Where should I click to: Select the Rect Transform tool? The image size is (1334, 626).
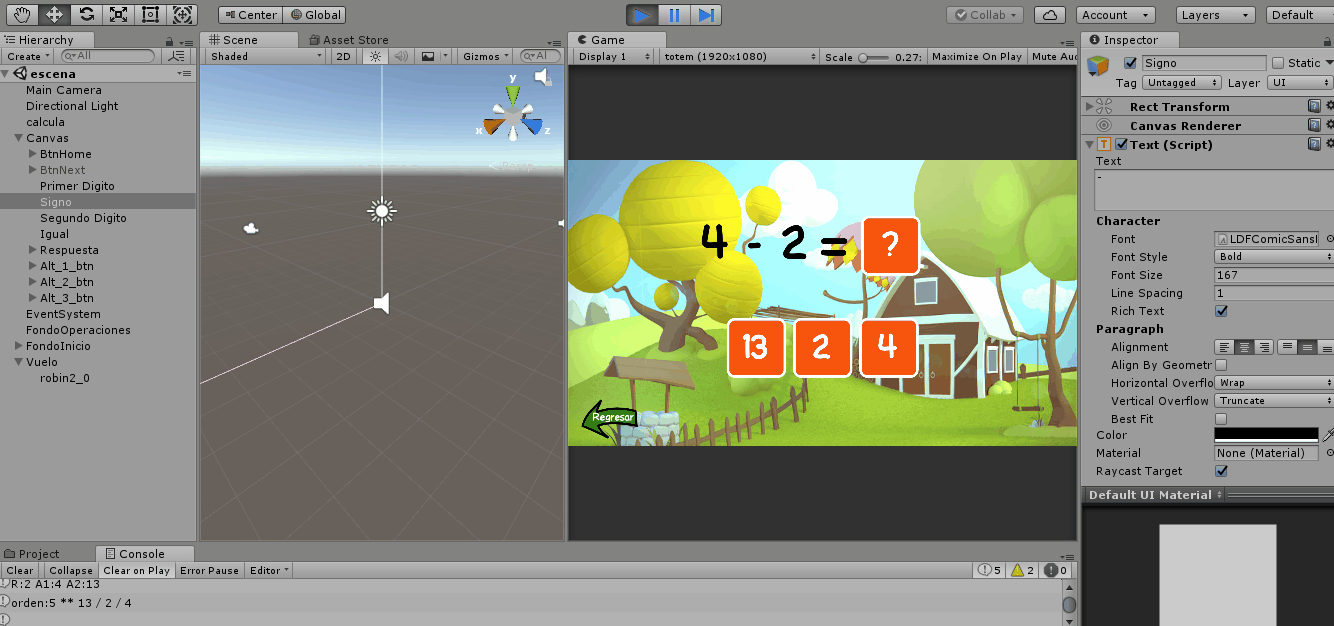(x=150, y=15)
